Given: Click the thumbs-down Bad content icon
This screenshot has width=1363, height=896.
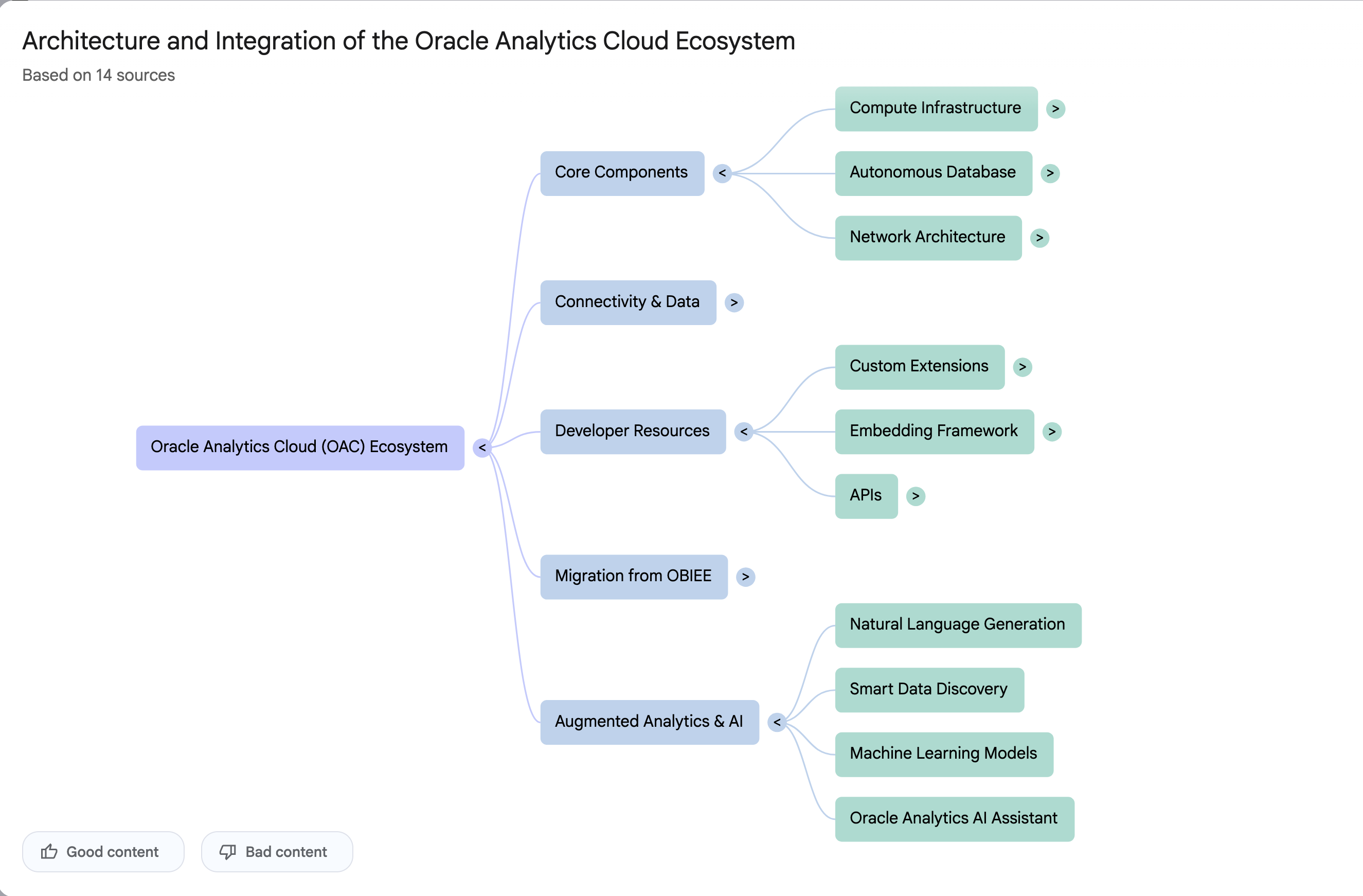Looking at the screenshot, I should 227,851.
